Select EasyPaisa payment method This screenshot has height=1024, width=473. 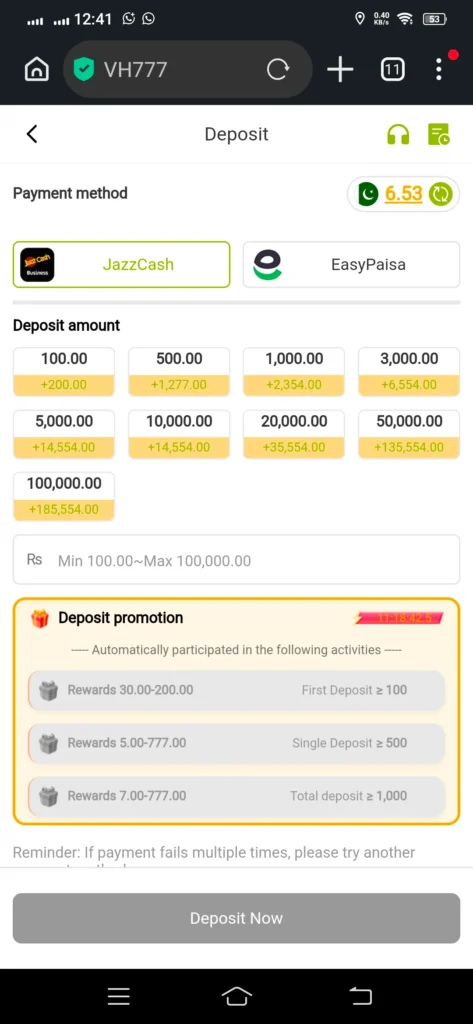coord(351,264)
